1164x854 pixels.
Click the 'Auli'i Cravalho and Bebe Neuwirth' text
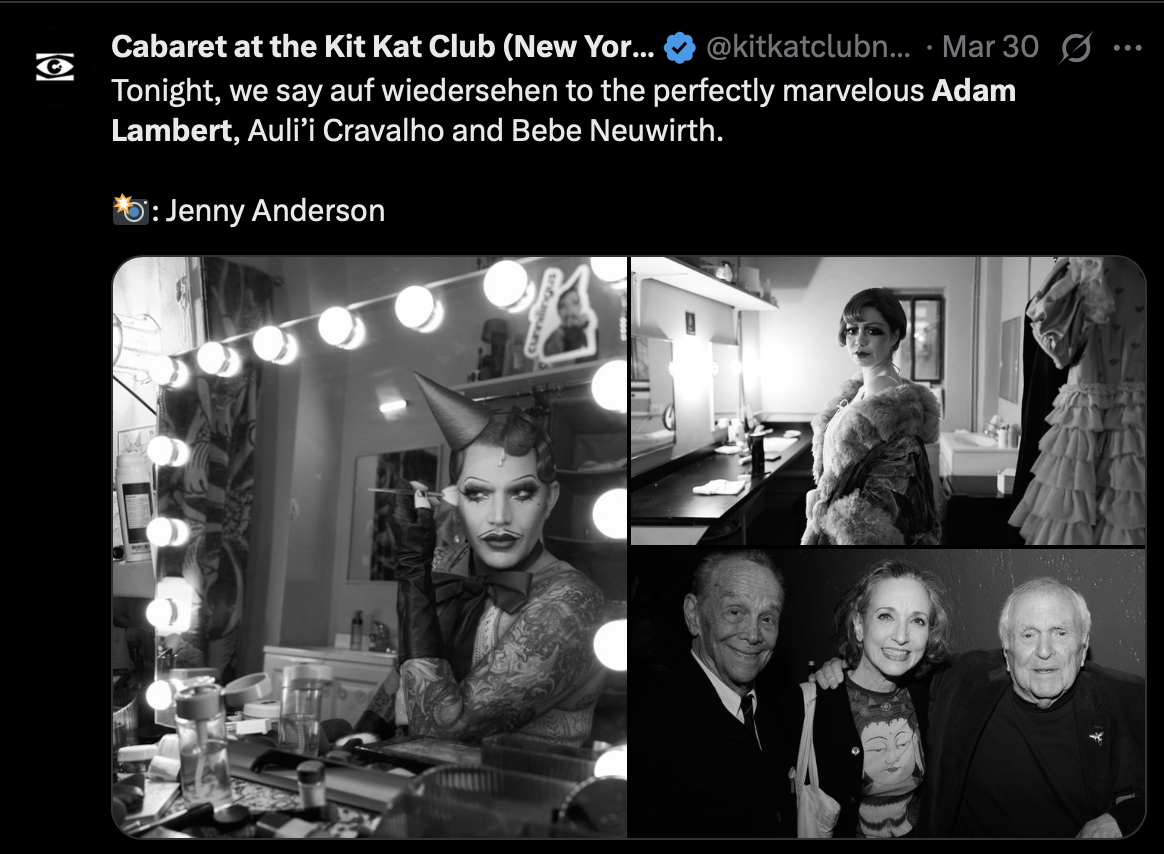point(485,131)
